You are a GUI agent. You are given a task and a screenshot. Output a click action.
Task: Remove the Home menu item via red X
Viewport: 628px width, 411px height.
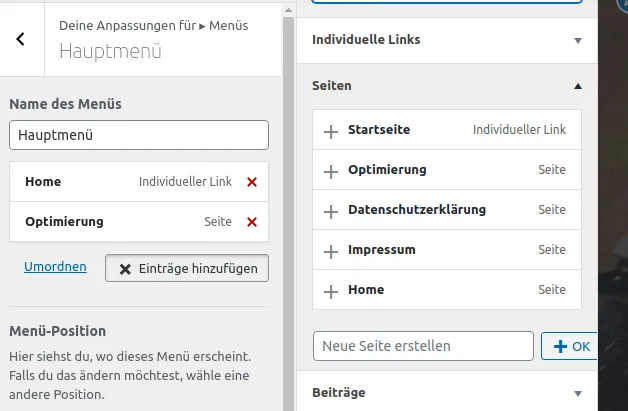click(252, 182)
